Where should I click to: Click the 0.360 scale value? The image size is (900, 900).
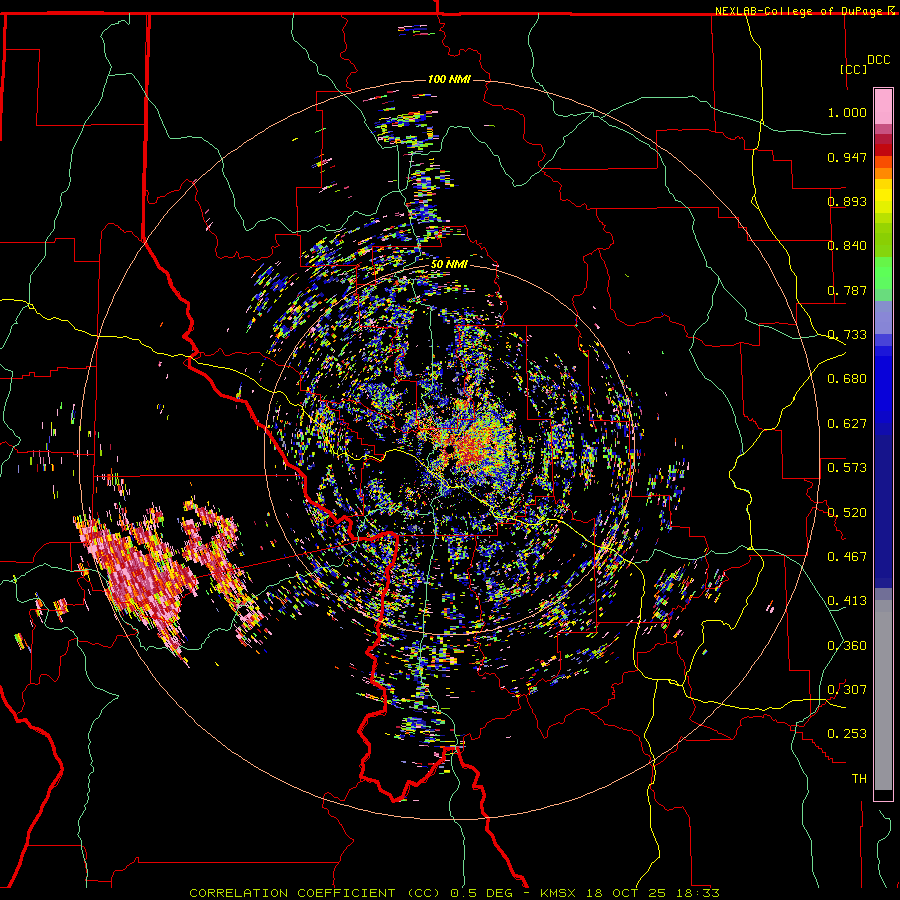tap(847, 645)
